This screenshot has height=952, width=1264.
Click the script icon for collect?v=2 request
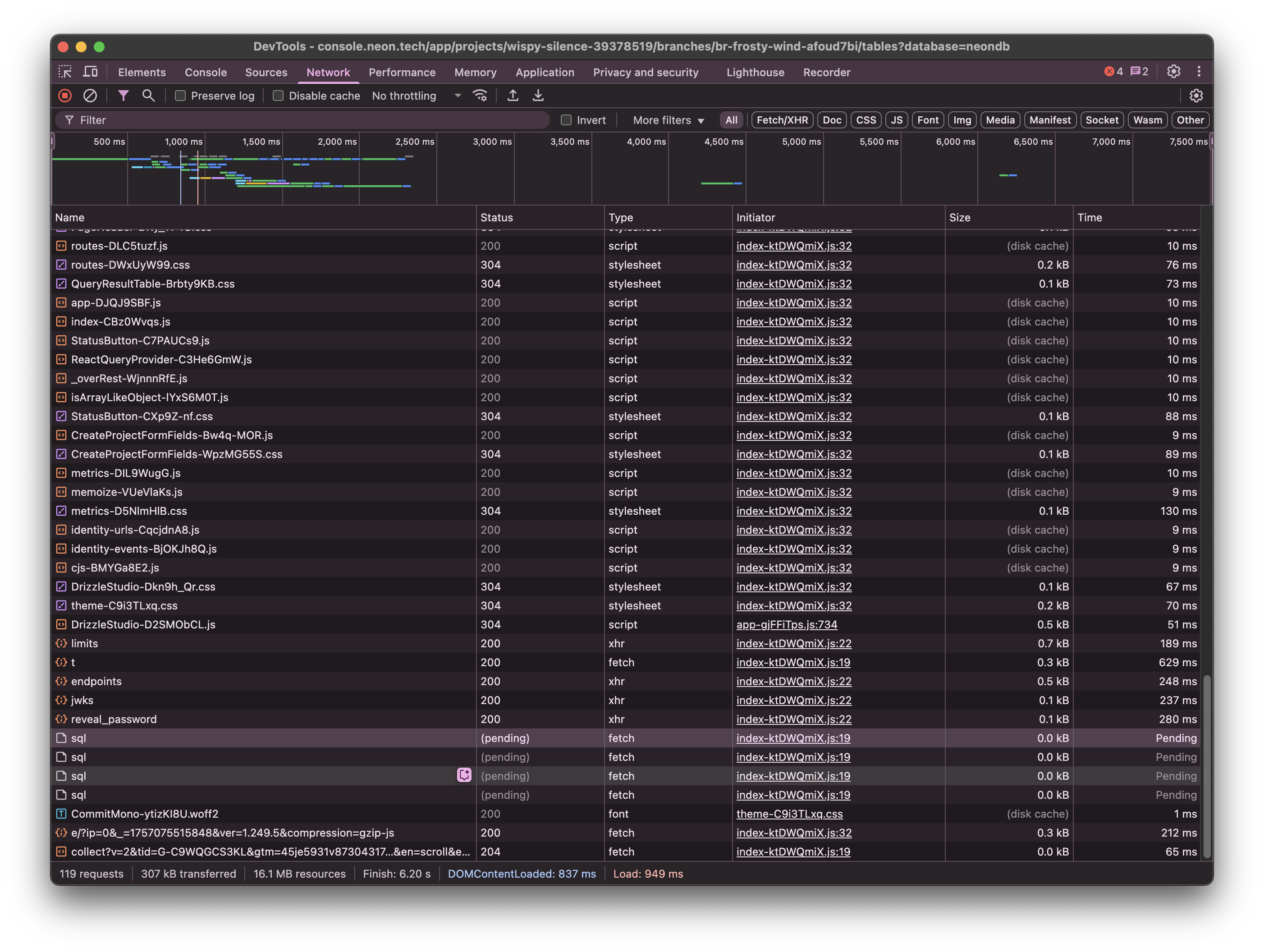[x=61, y=851]
